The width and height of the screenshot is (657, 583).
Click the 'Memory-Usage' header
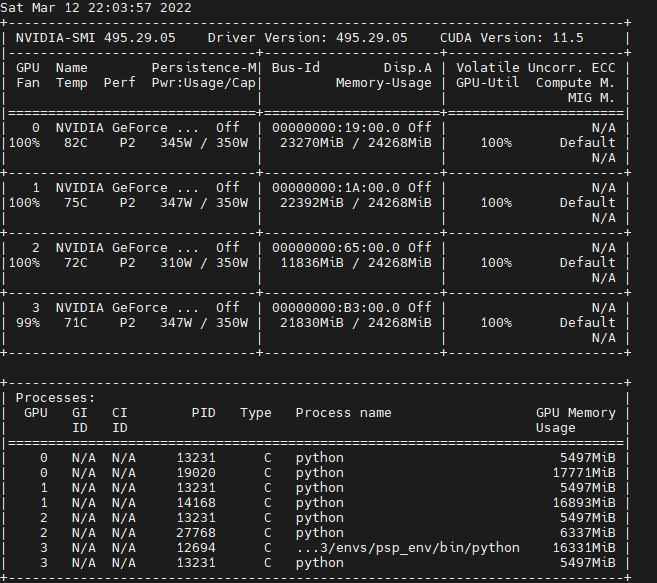click(383, 83)
